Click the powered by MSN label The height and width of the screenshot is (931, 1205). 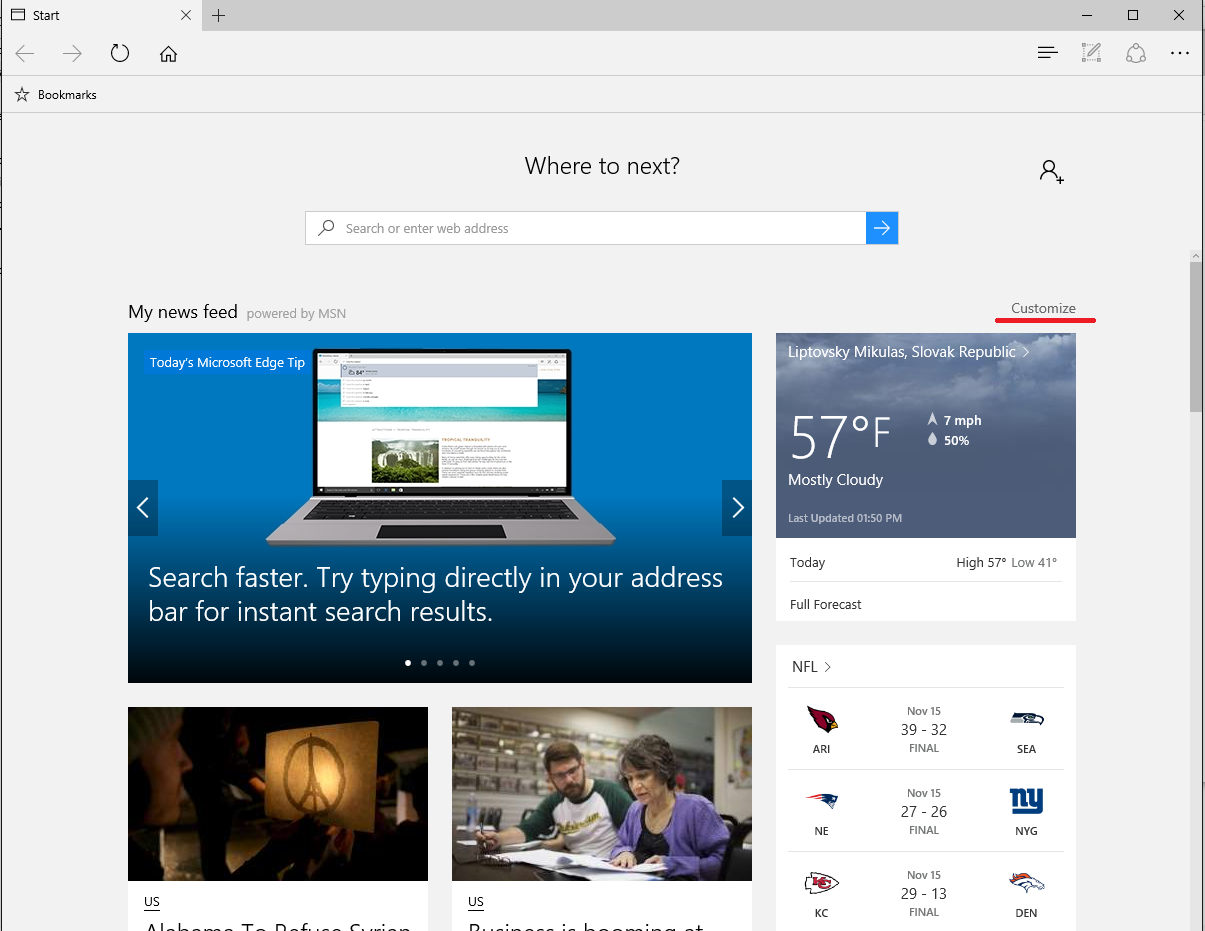pos(296,313)
